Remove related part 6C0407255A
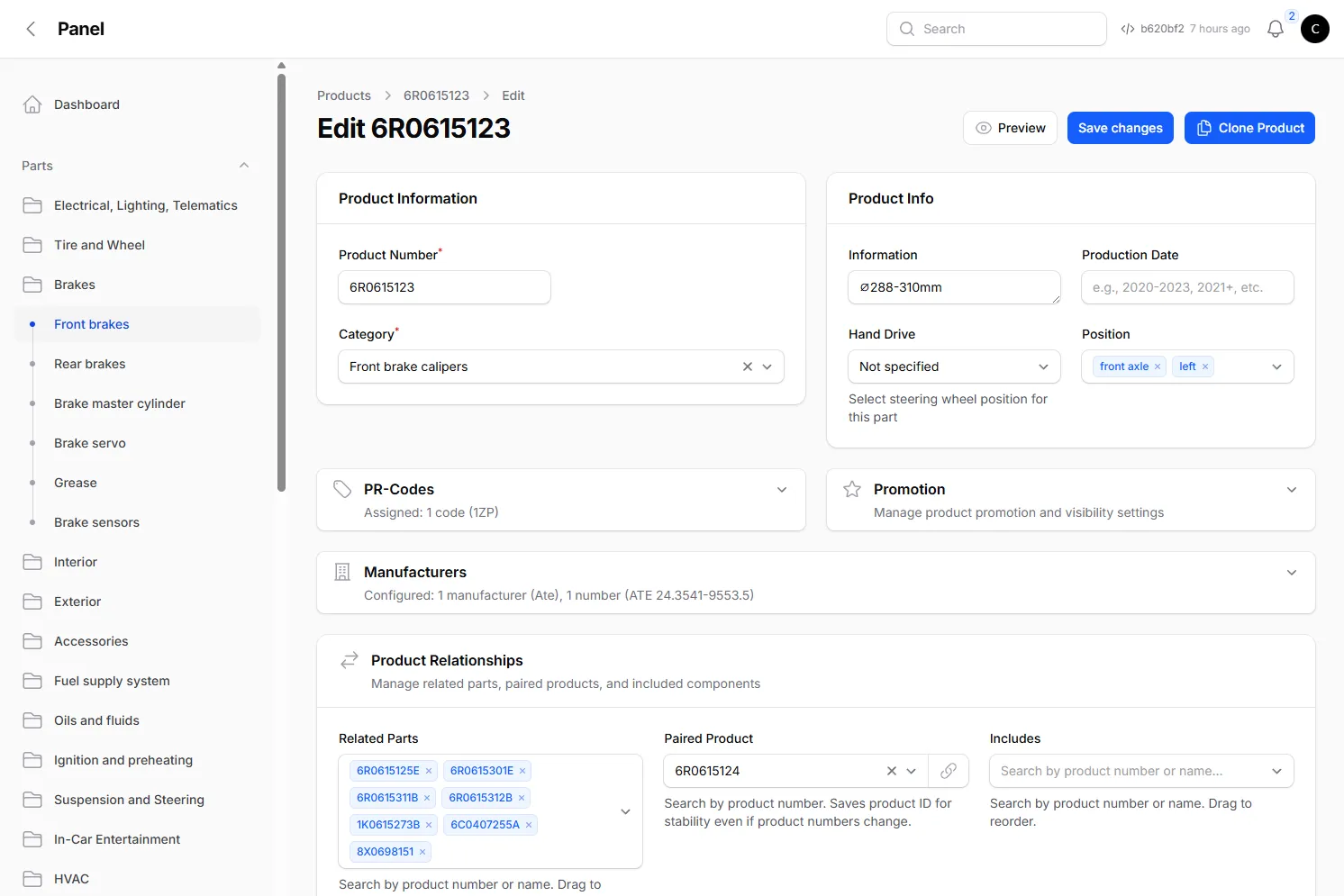This screenshot has width=1344, height=896. [529, 825]
